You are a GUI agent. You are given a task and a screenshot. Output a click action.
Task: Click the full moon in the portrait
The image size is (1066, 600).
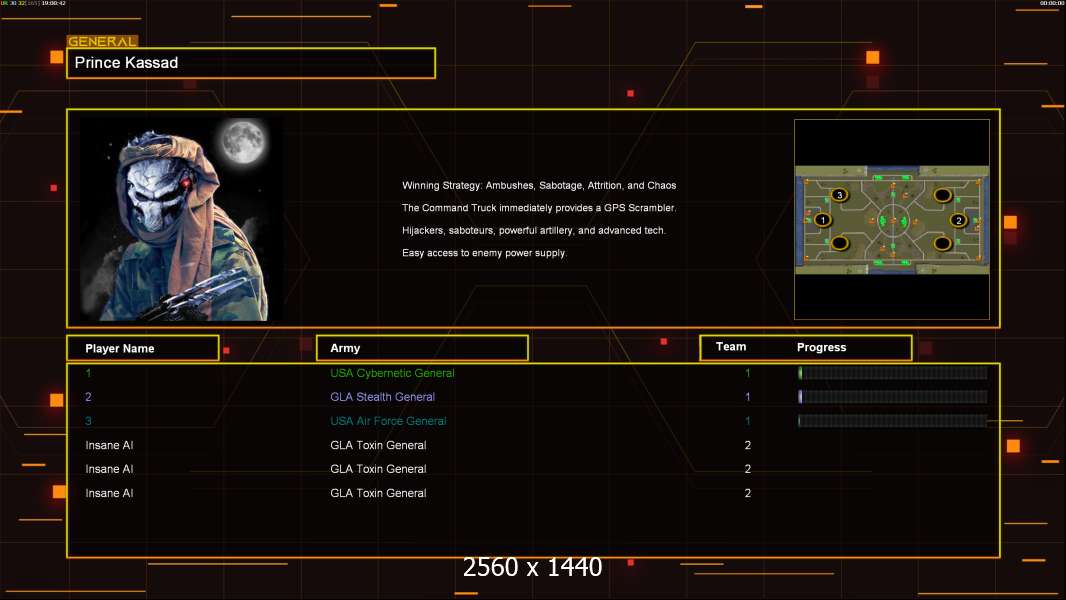coord(243,141)
